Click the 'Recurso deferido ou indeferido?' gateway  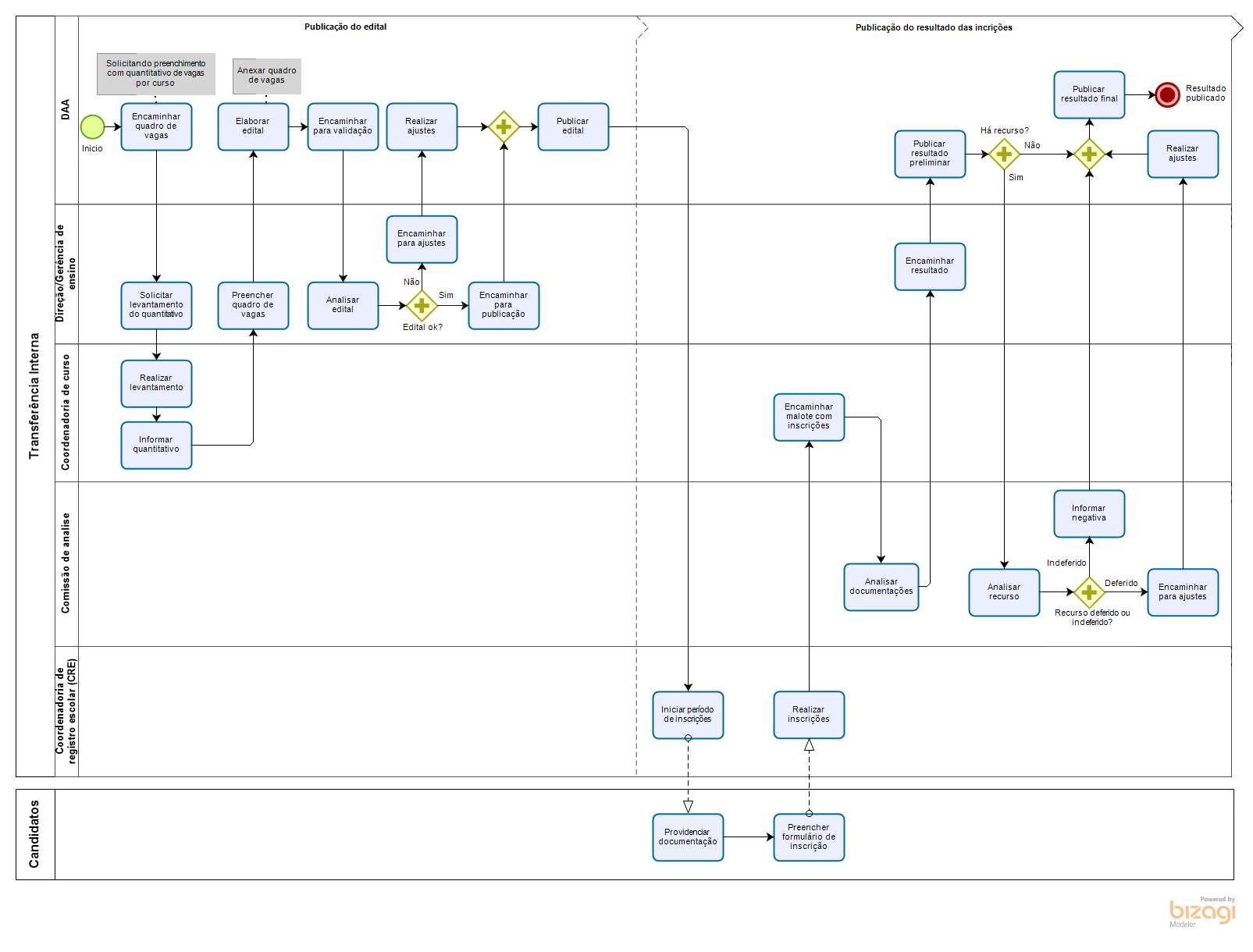(1089, 592)
